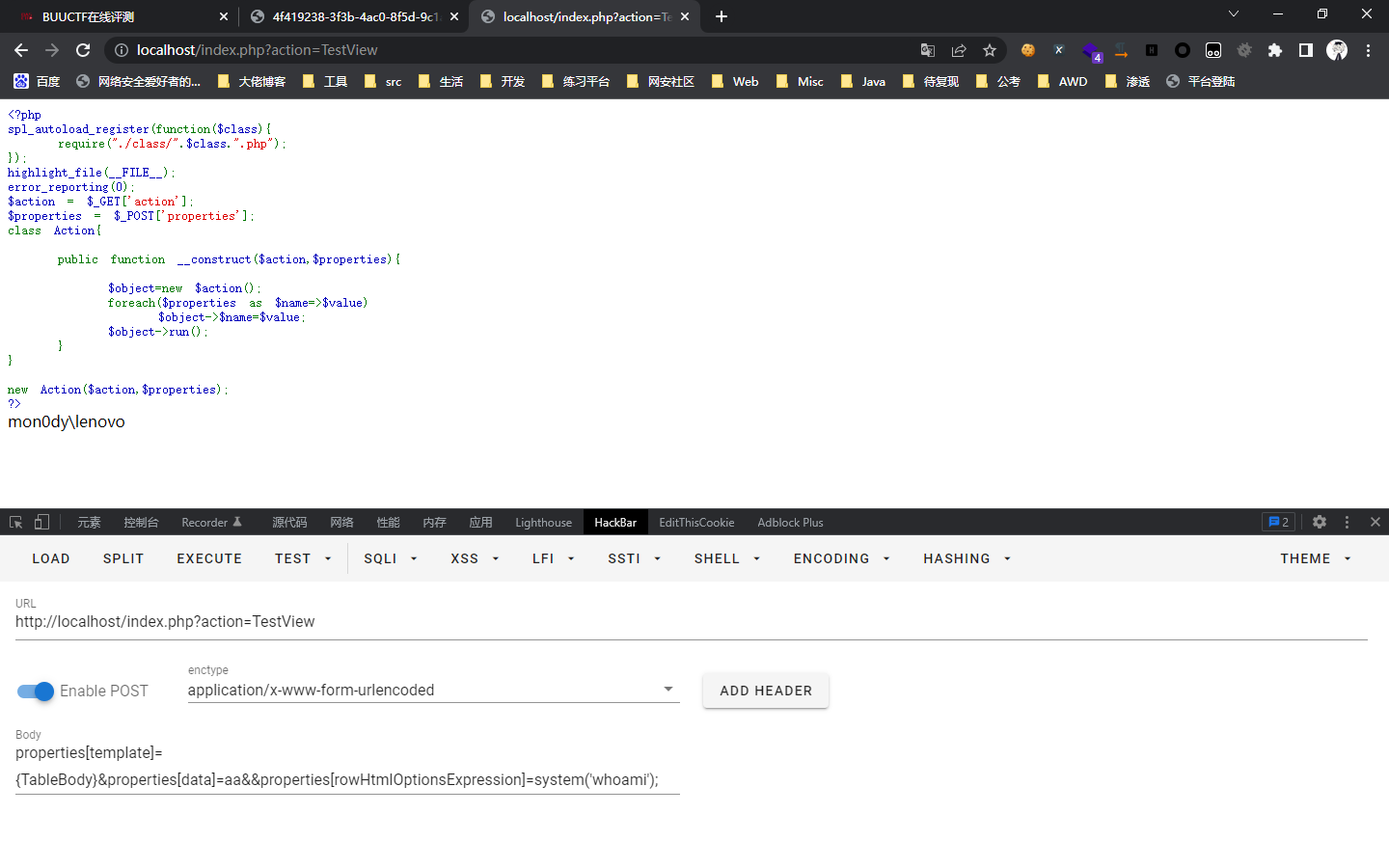
Task: Open the Web bookmark folder
Action: tap(735, 81)
